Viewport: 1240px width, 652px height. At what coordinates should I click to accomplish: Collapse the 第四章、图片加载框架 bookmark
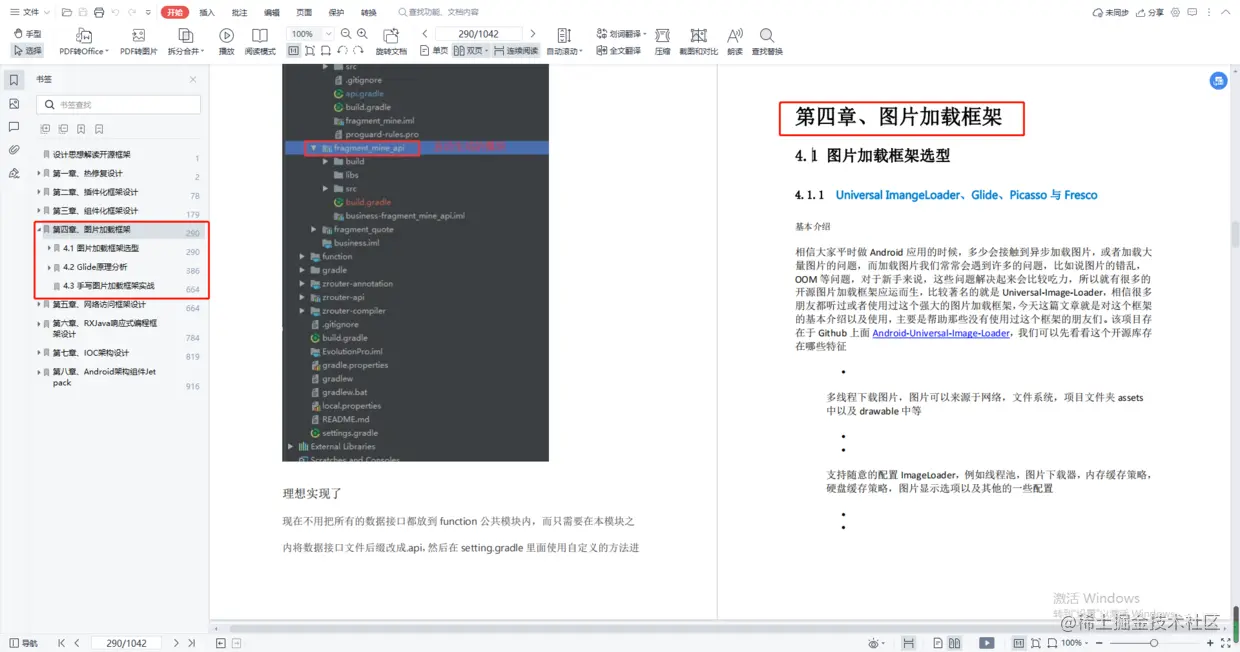pyautogui.click(x=39, y=229)
